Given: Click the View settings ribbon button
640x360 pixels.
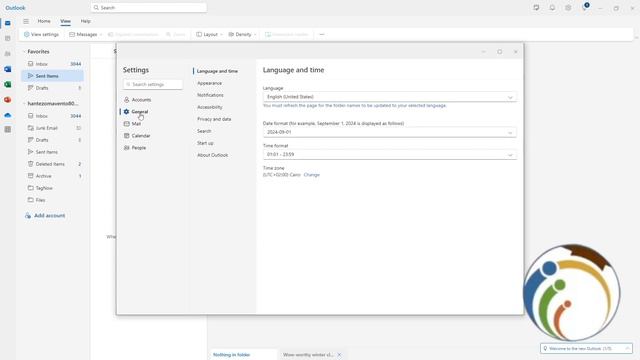Looking at the screenshot, I should tap(41, 35).
